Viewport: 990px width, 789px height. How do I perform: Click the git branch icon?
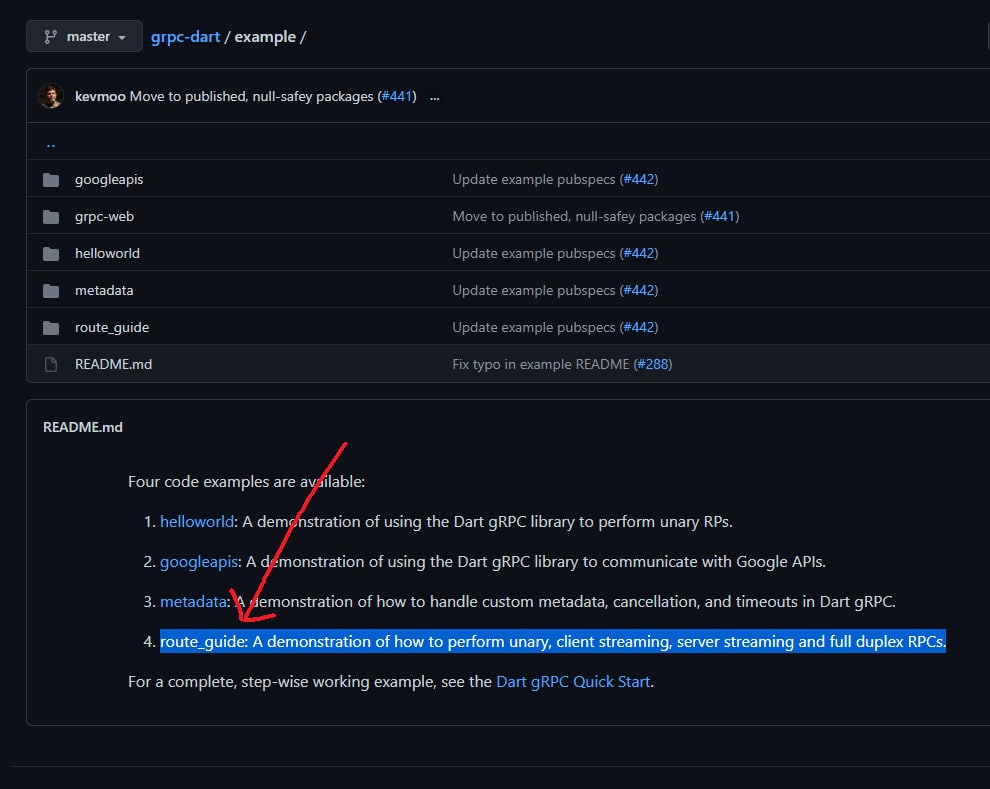click(x=51, y=37)
